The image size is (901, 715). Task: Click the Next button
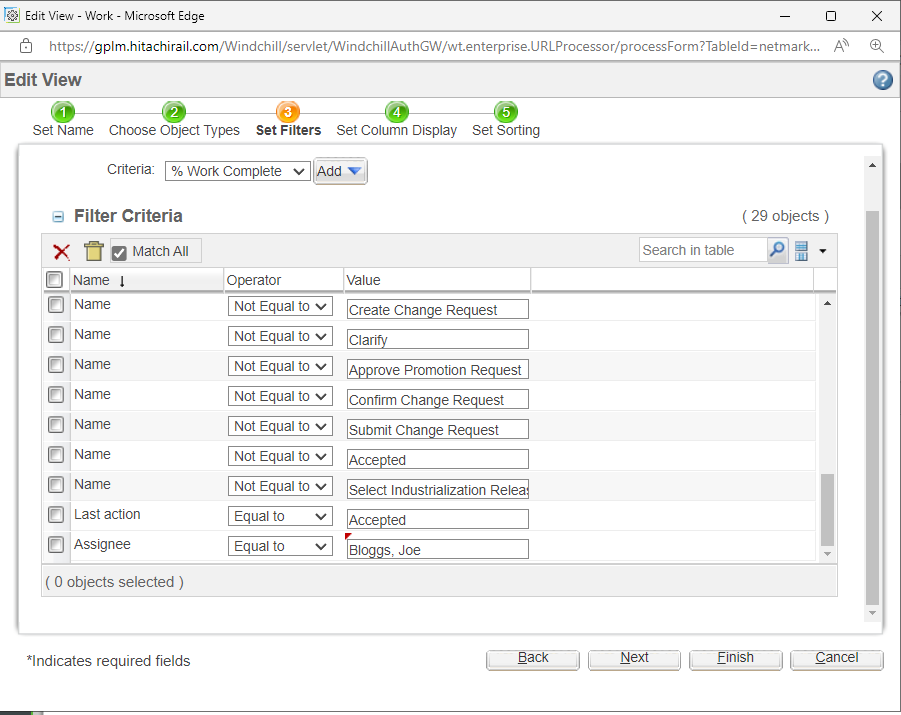[634, 659]
